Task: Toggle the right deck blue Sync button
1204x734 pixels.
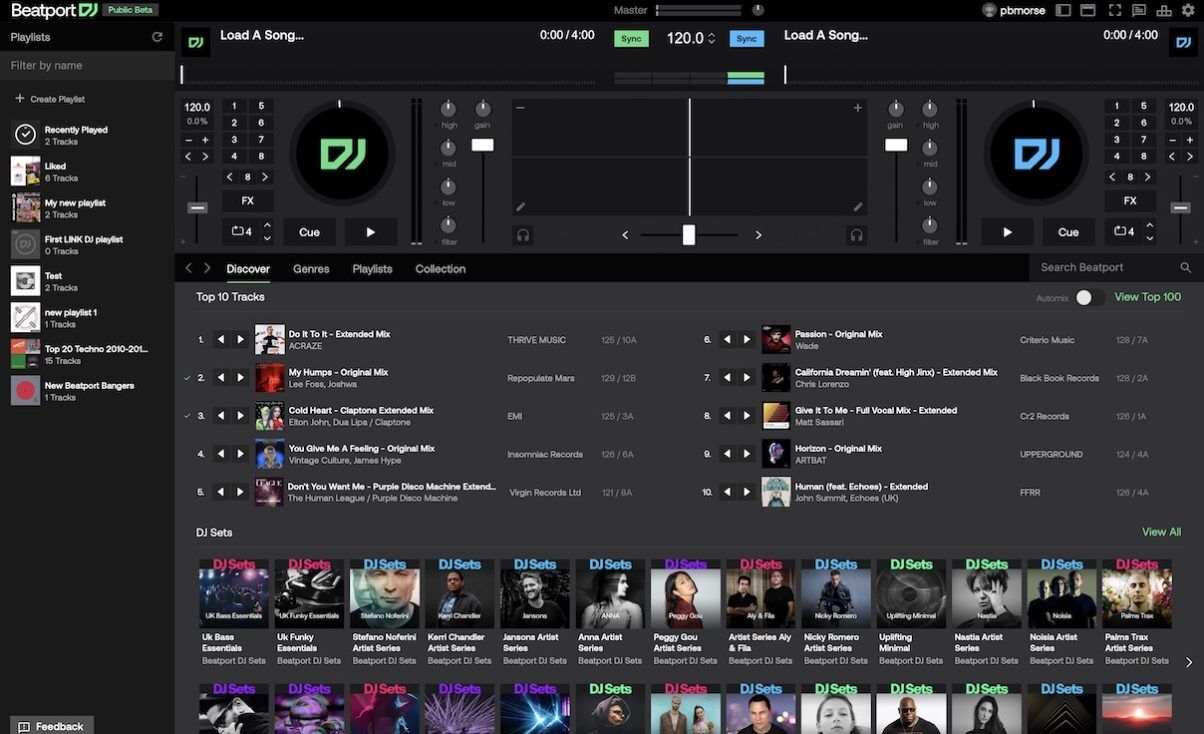Action: pos(747,38)
